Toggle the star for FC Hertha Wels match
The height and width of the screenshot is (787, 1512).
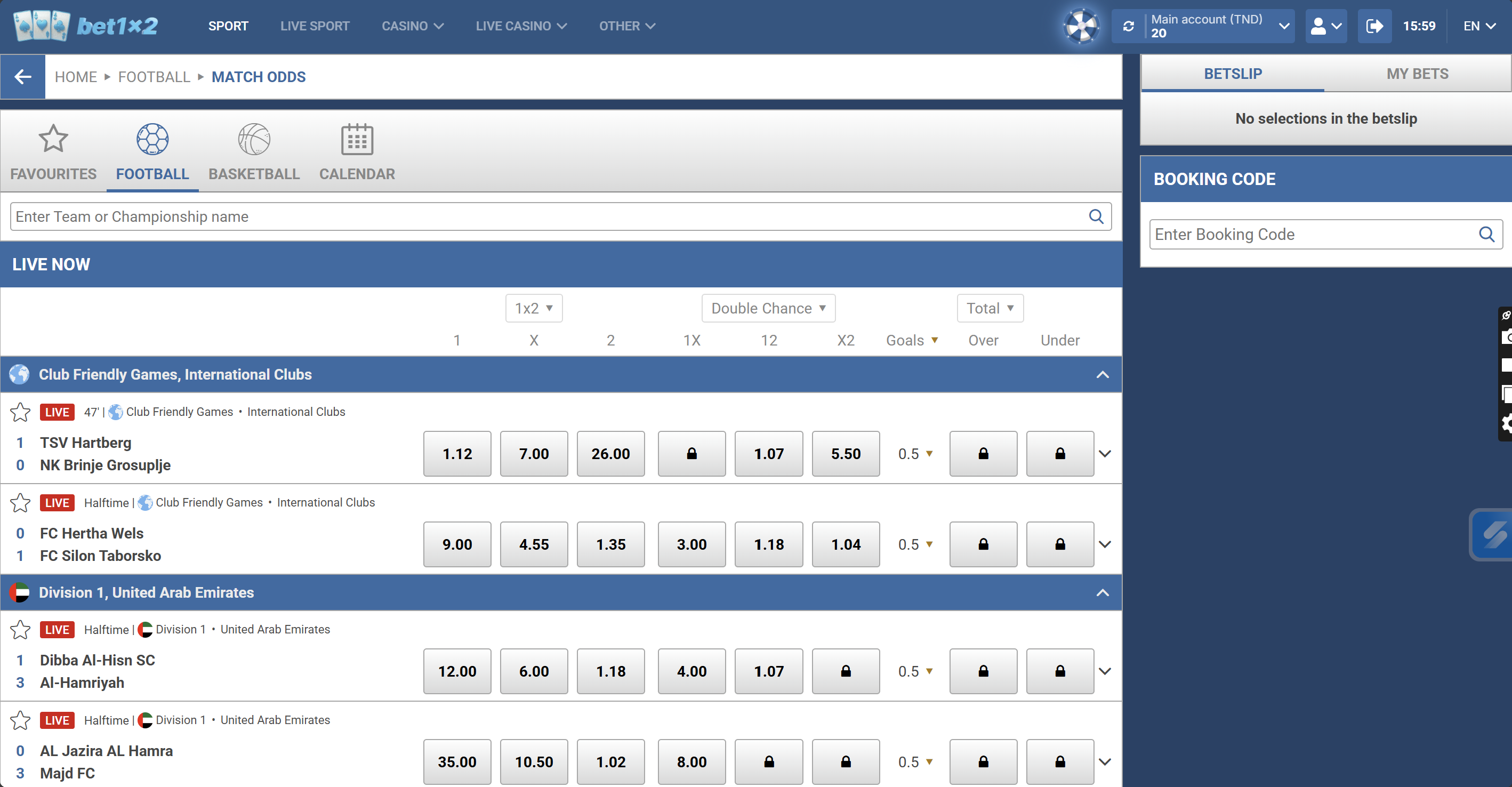[x=20, y=502]
